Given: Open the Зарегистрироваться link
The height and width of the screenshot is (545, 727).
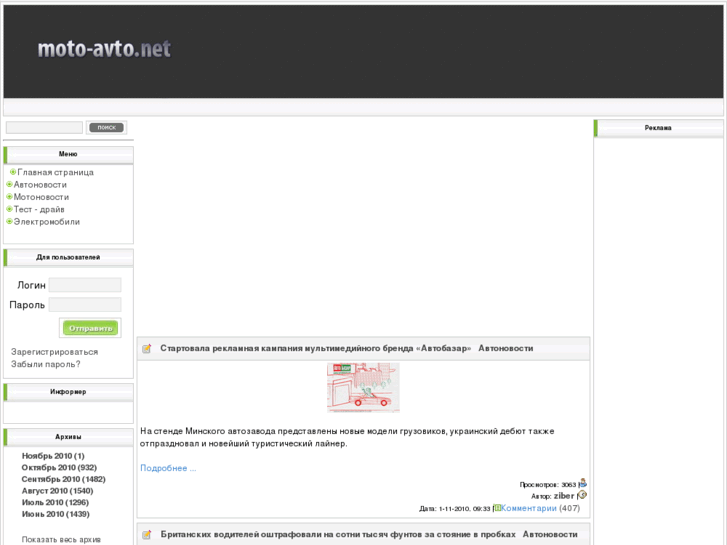Looking at the screenshot, I should pyautogui.click(x=55, y=352).
